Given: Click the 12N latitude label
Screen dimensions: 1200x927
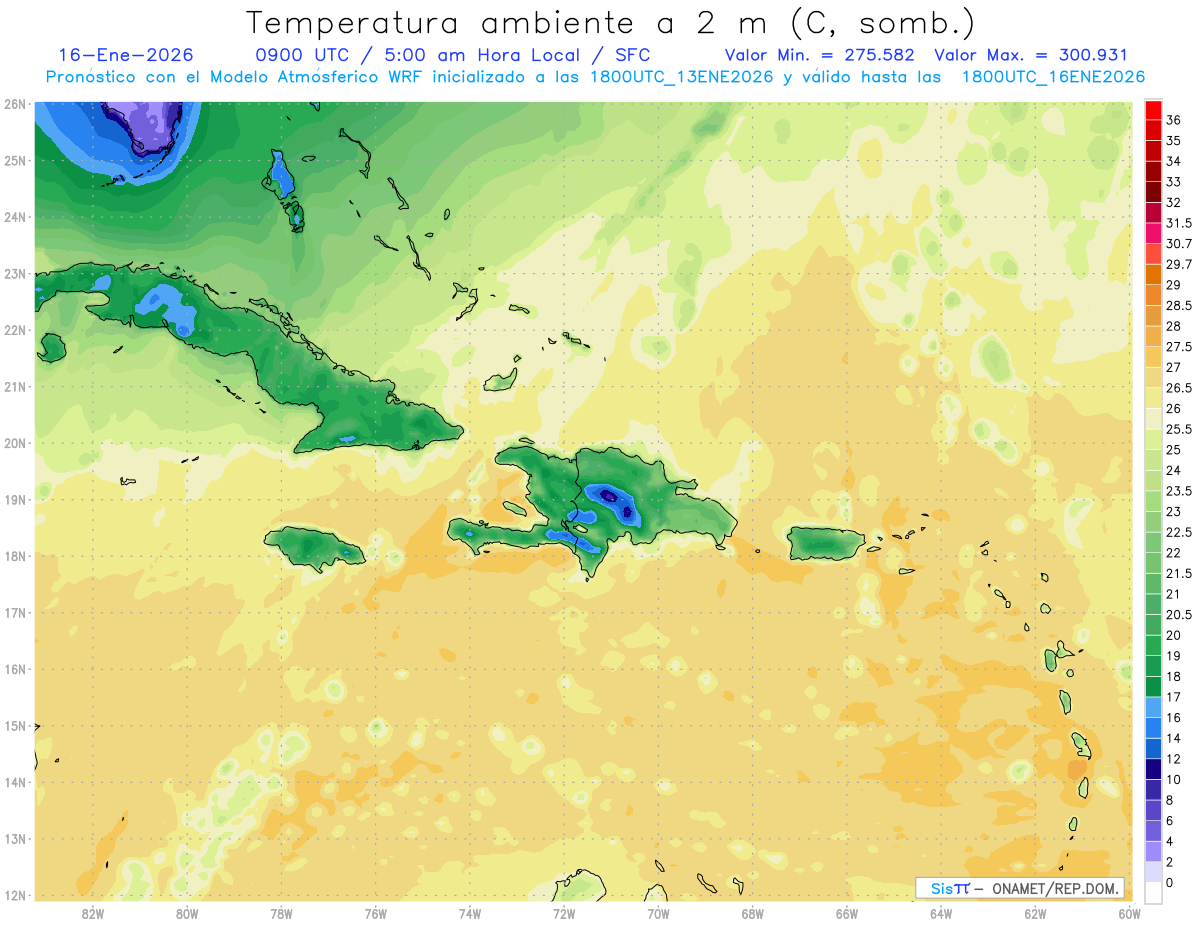Looking at the screenshot, I should pos(14,895).
